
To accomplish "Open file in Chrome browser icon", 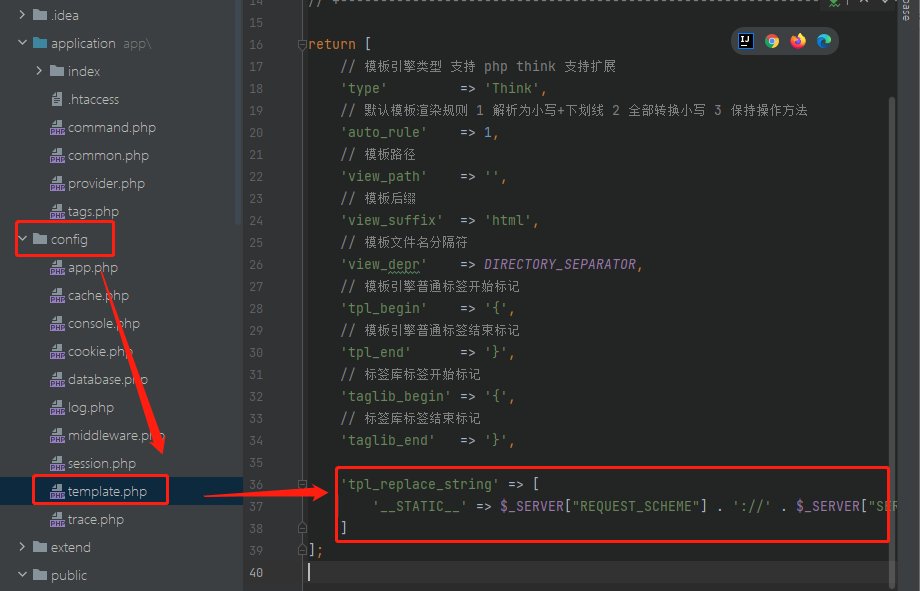I will click(x=772, y=41).
